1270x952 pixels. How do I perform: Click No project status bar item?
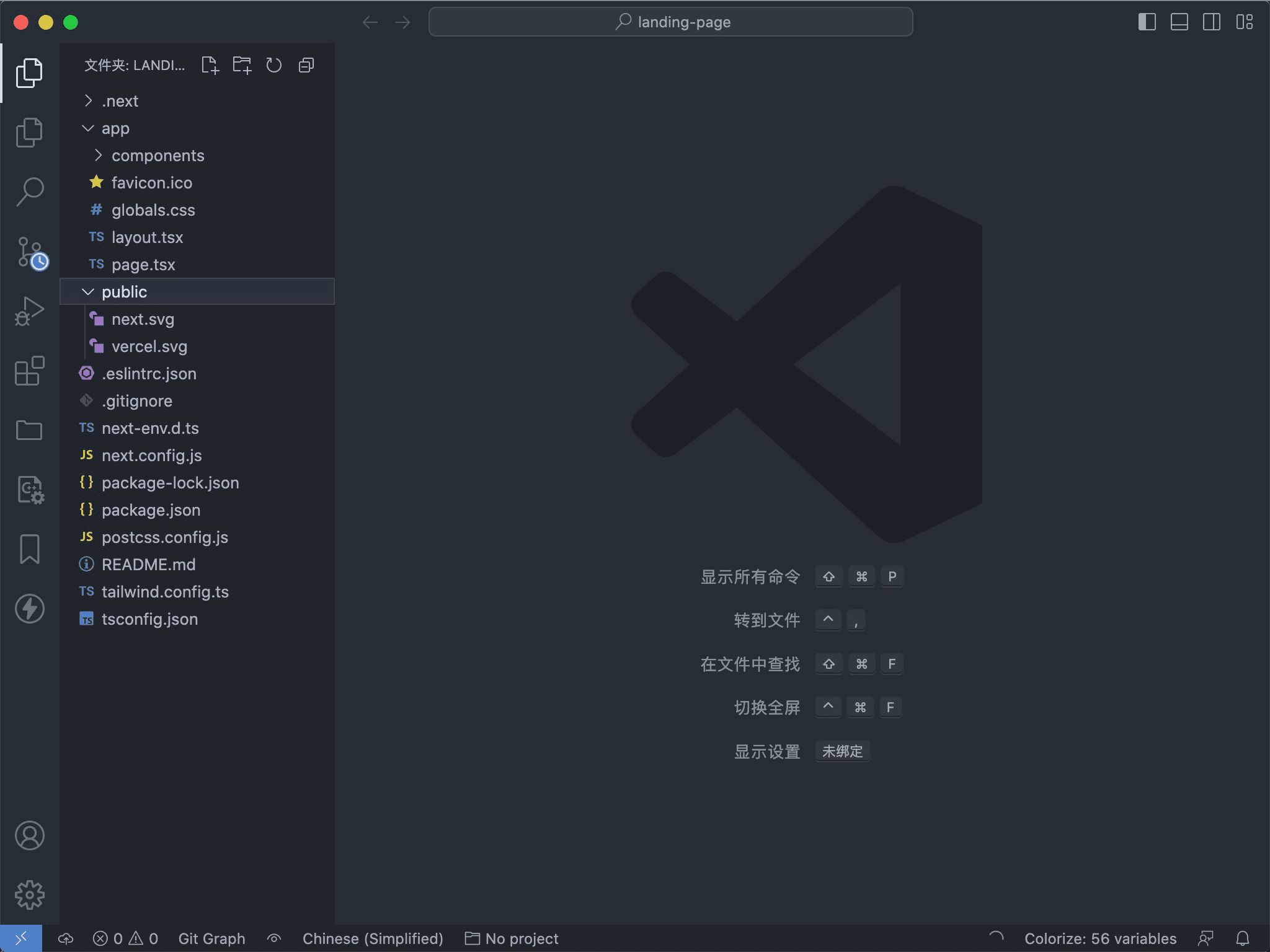click(512, 938)
